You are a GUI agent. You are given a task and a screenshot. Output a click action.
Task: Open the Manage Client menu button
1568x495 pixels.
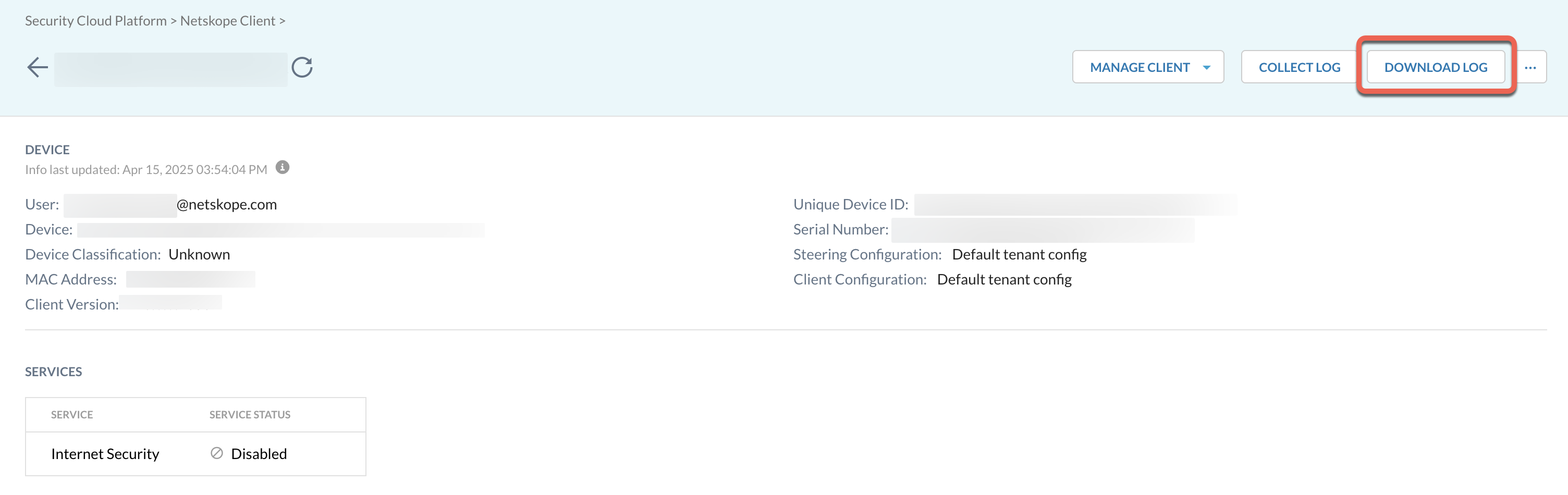(x=1148, y=67)
